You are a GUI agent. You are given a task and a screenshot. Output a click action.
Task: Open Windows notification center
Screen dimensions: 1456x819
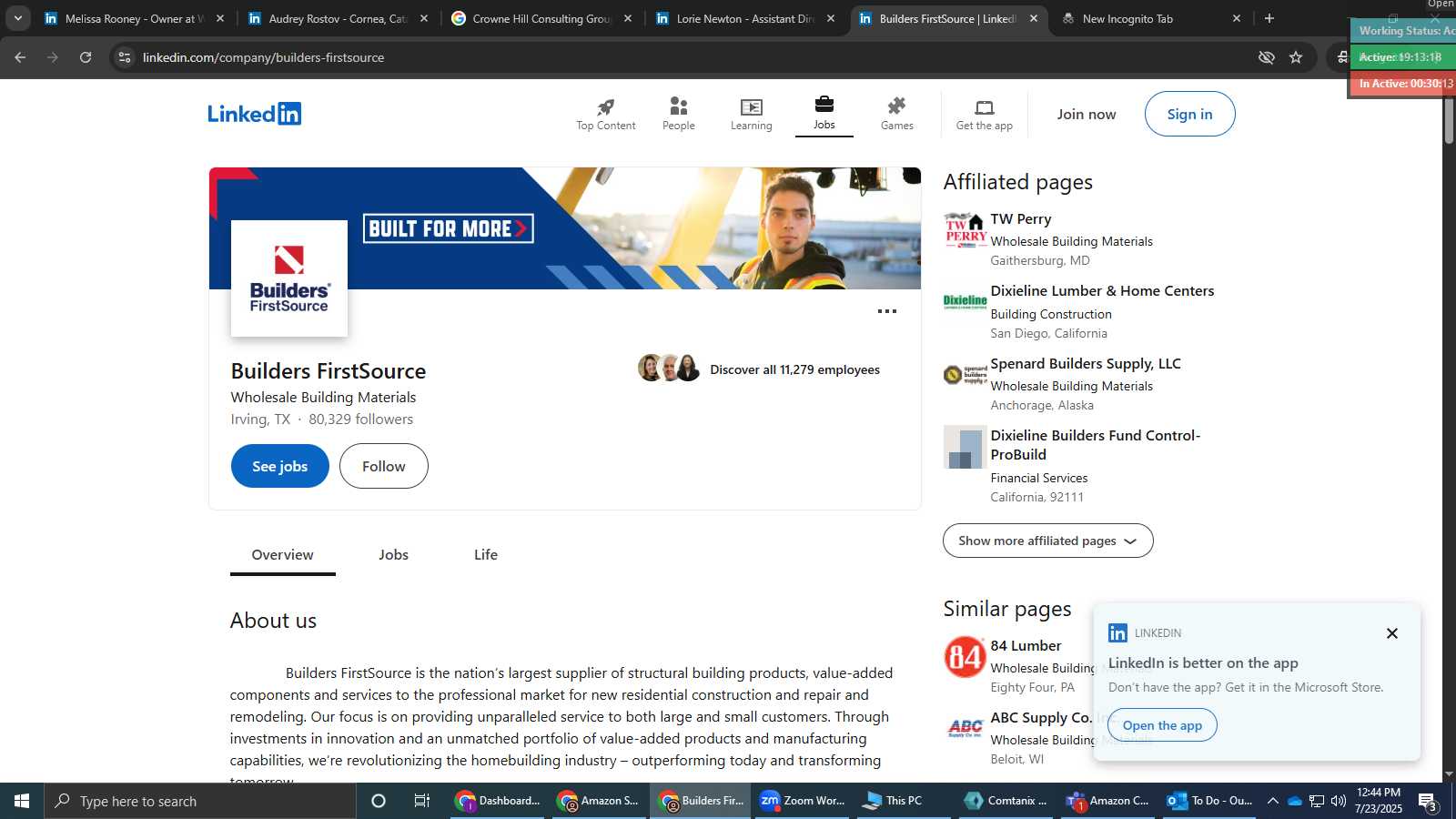pos(1428,802)
